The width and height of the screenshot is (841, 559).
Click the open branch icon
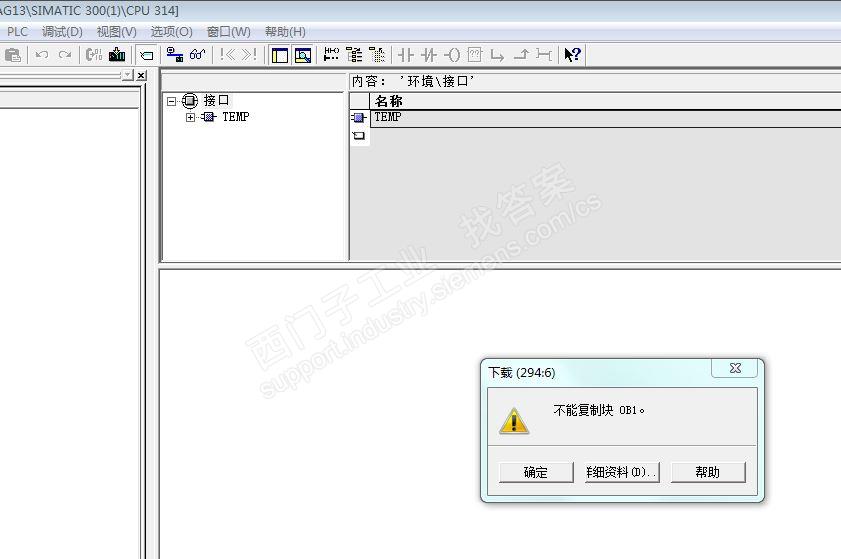[x=497, y=55]
